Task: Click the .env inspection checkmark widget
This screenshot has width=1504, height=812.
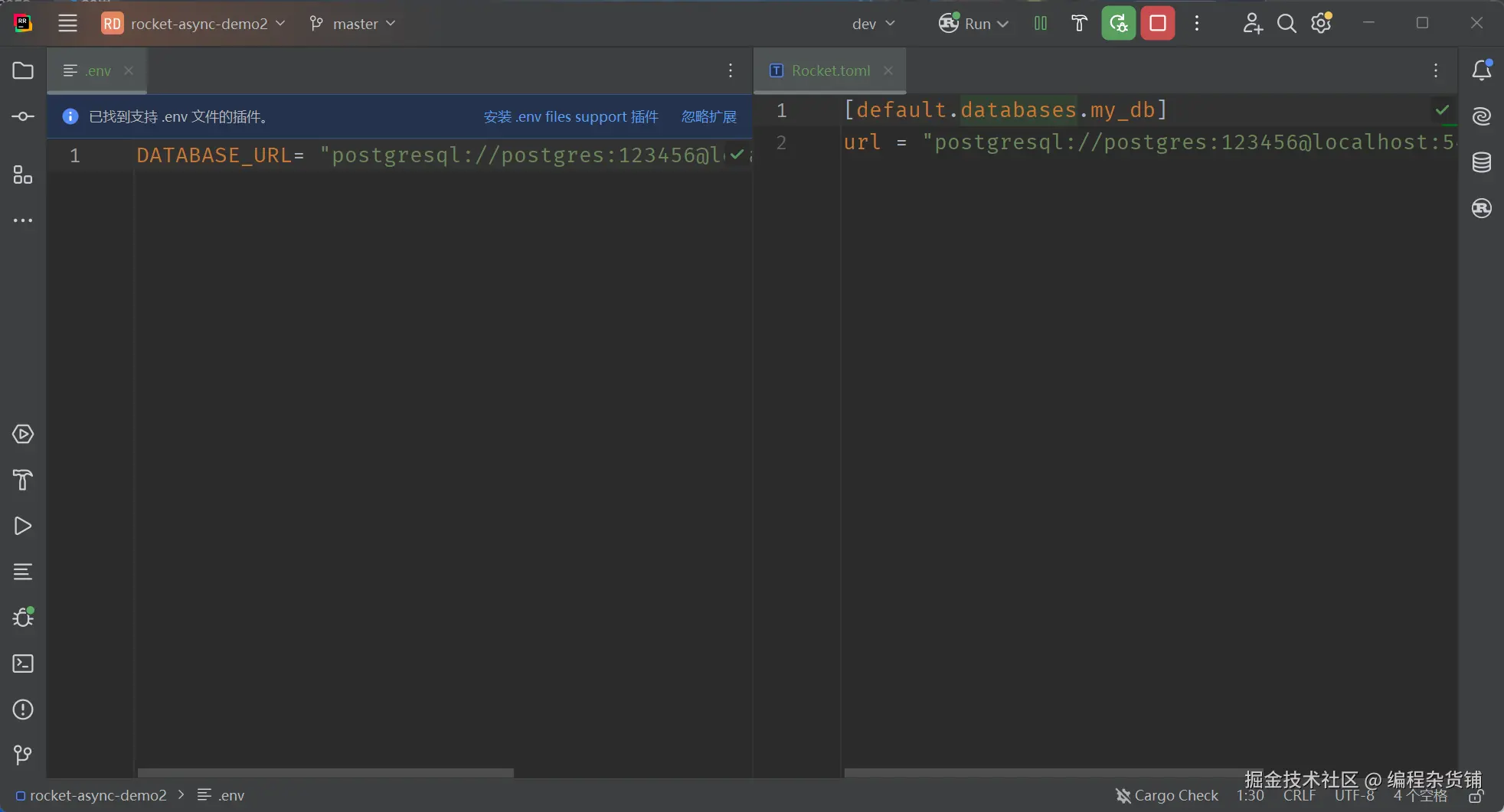Action: coord(737,155)
